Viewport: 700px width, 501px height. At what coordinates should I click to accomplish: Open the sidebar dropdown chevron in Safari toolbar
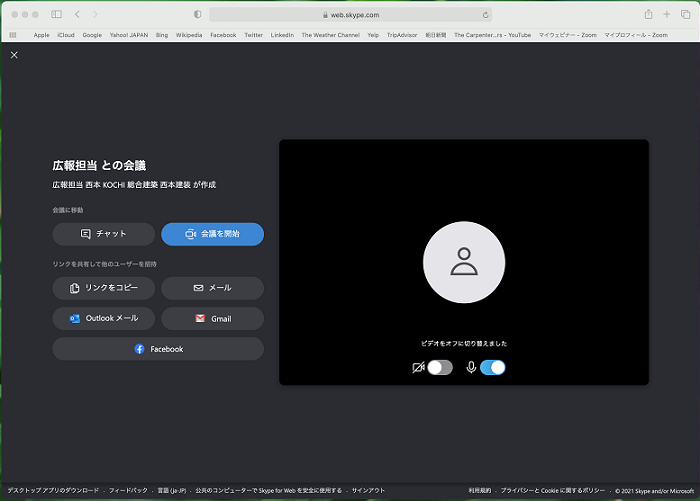[x=67, y=14]
